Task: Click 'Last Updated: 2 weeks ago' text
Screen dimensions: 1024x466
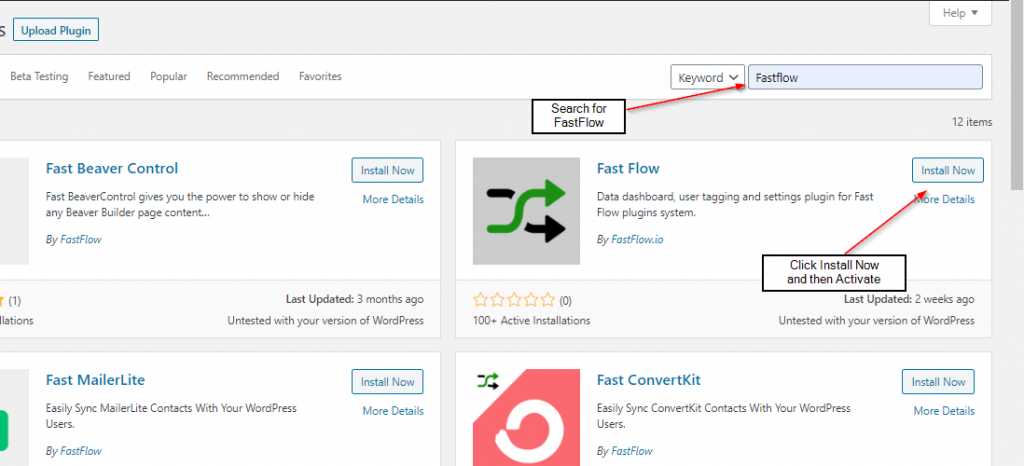Action: coord(909,300)
